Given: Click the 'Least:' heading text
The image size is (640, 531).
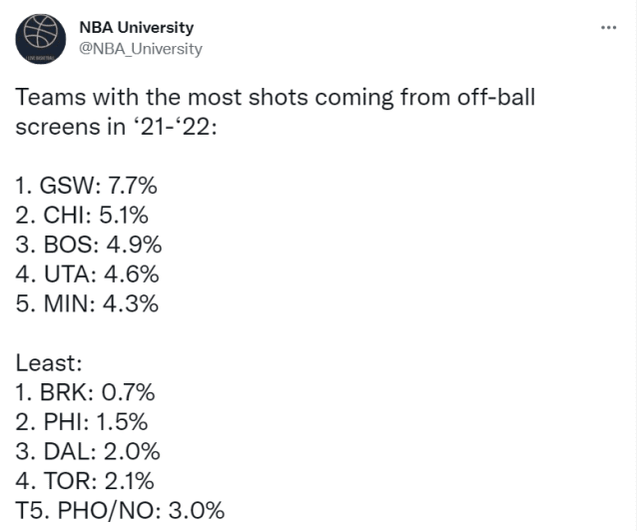Looking at the screenshot, I should (x=44, y=365).
